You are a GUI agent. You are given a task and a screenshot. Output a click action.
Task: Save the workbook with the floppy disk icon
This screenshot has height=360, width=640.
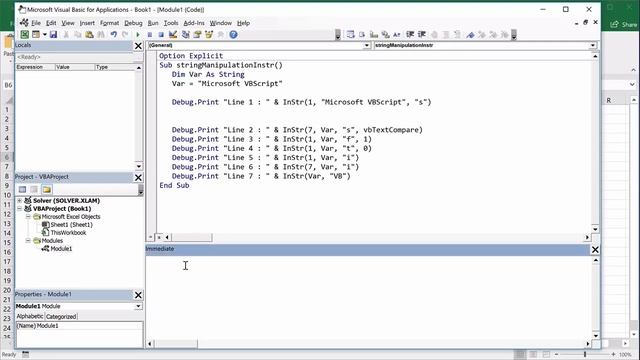(x=53, y=35)
